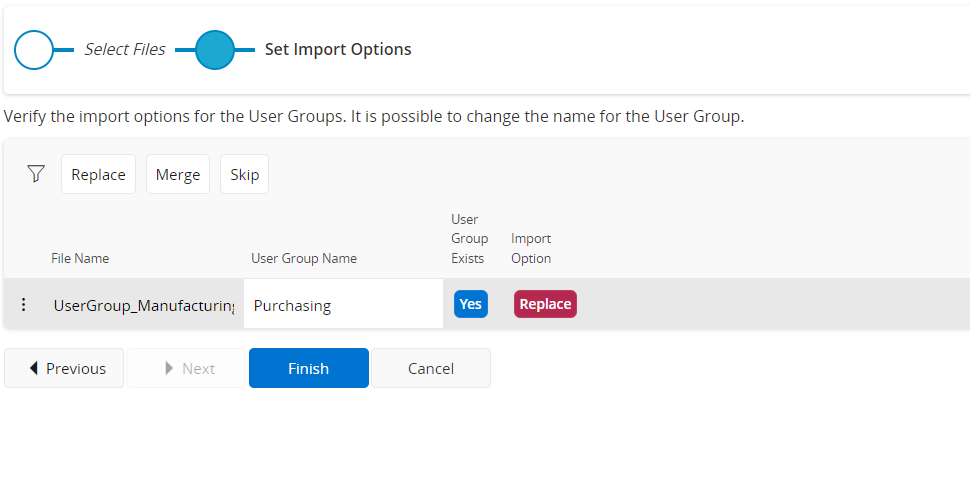Click the Replace button in the toolbar
Viewport: 970px width, 486px height.
pos(98,174)
